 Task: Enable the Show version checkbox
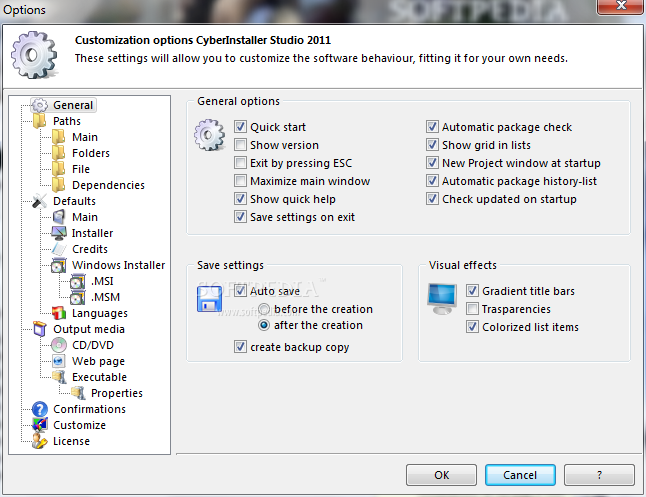(240, 145)
